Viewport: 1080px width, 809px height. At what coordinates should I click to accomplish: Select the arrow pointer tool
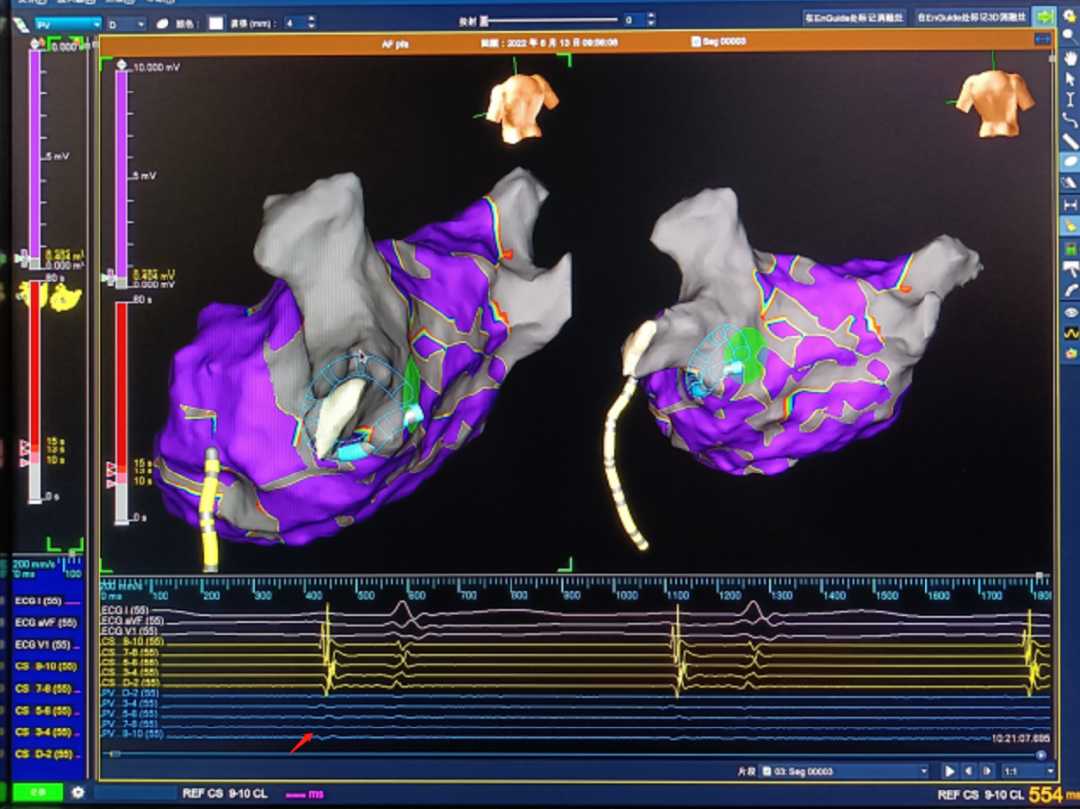tap(1070, 78)
